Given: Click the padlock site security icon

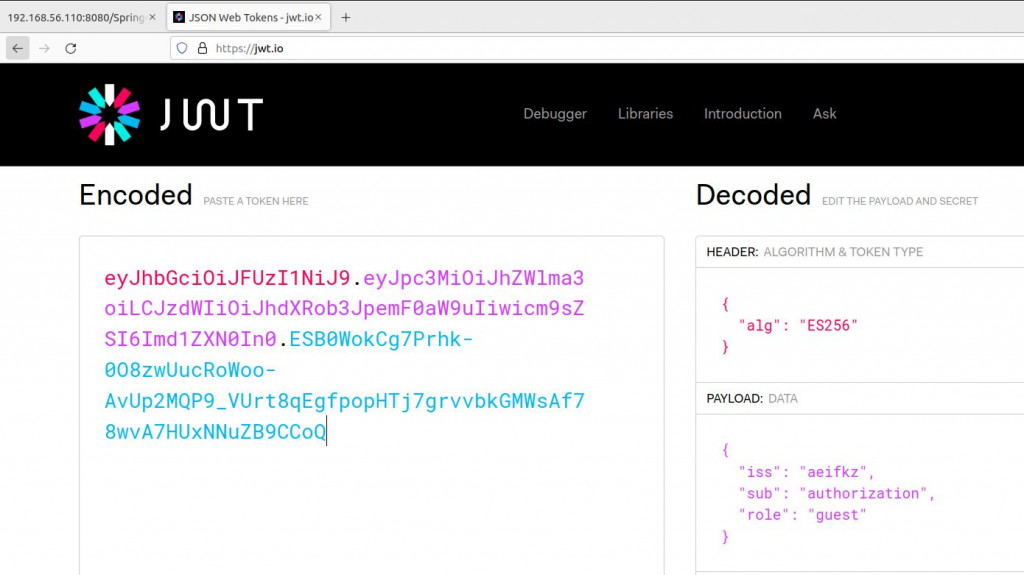Looking at the screenshot, I should point(202,48).
